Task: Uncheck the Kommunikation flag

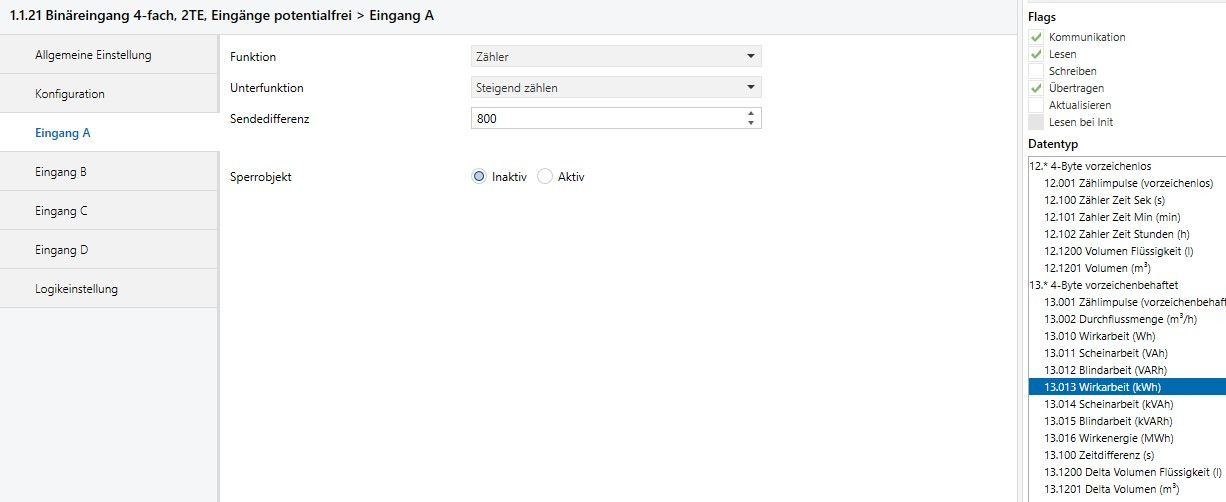Action: tap(1036, 37)
